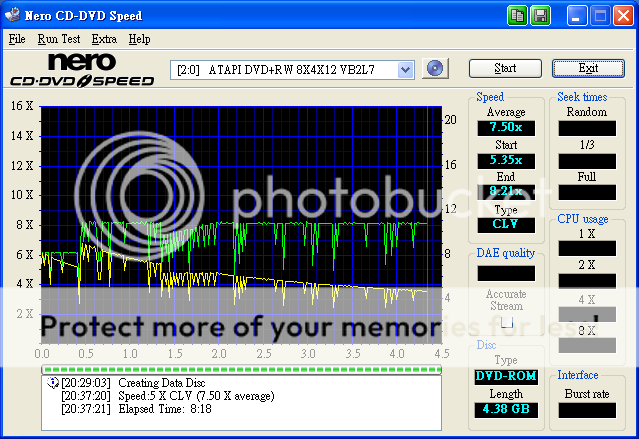Screen dimensions: 639x439
Task: Toggle the Accurate Stream checkbox
Action: tap(506, 322)
